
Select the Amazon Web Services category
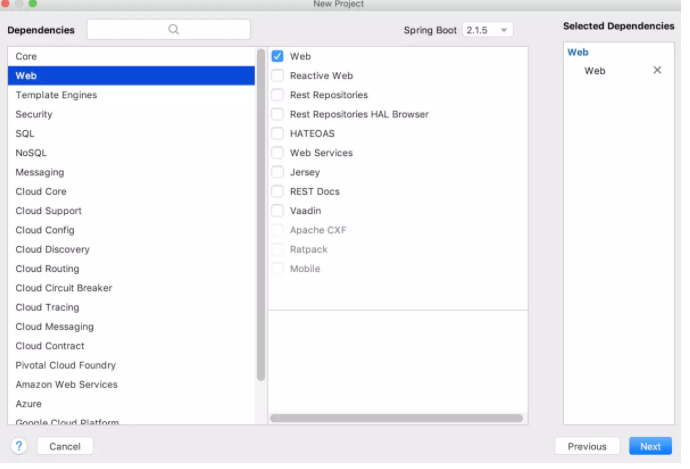[x=66, y=384]
